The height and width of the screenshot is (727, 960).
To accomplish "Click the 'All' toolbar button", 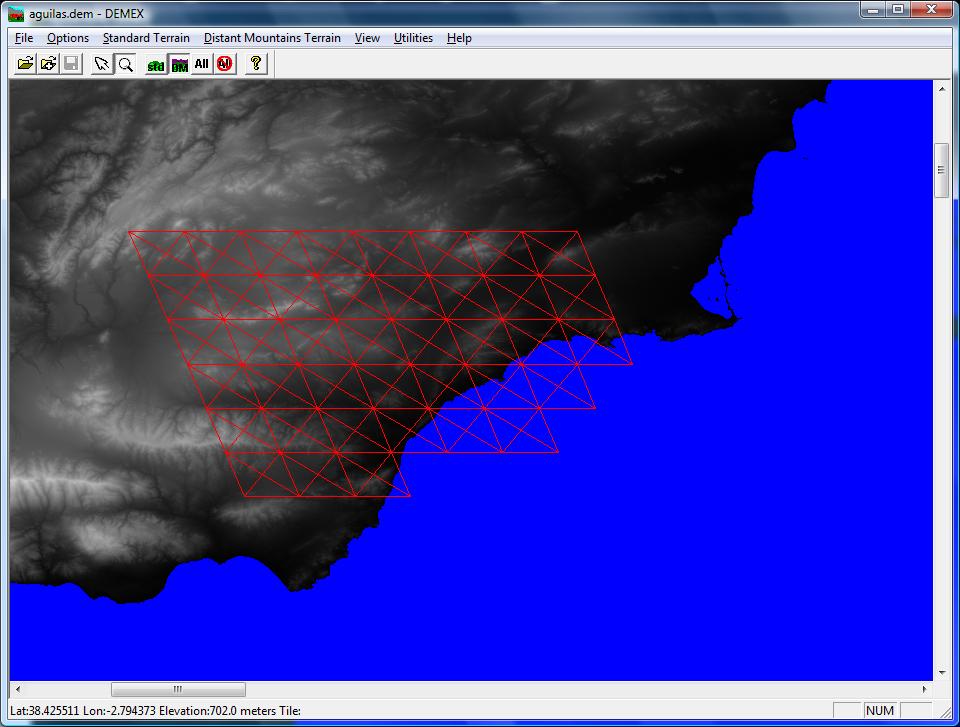I will click(x=202, y=64).
